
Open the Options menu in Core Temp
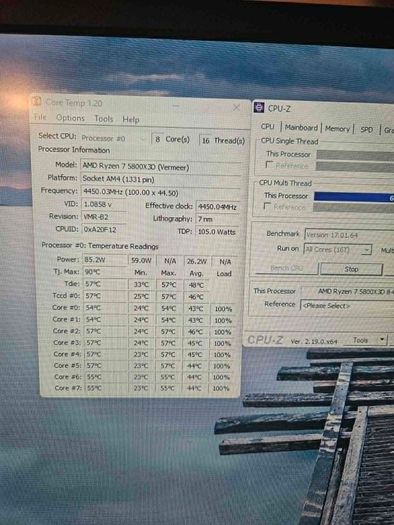pyautogui.click(x=70, y=118)
